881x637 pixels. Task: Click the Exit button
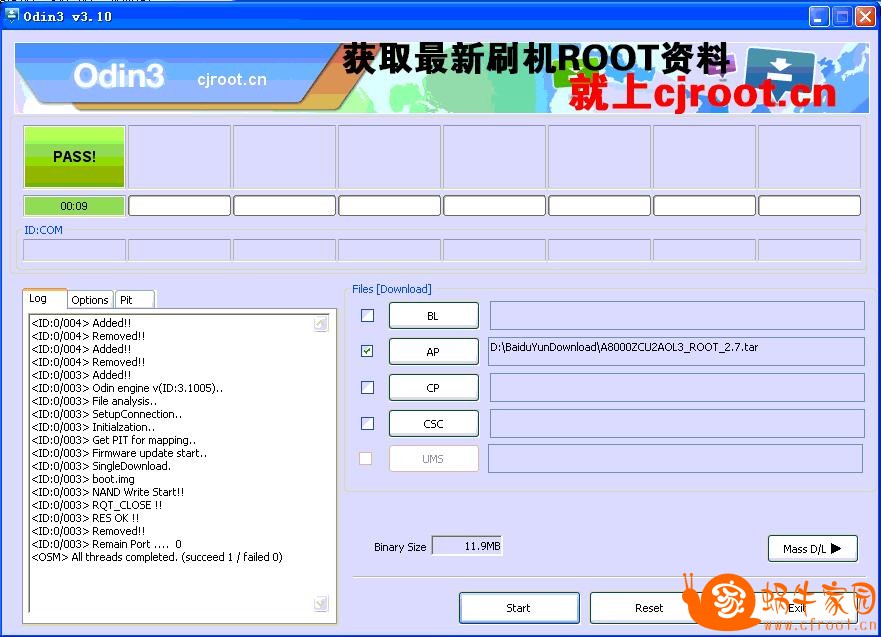tap(797, 608)
